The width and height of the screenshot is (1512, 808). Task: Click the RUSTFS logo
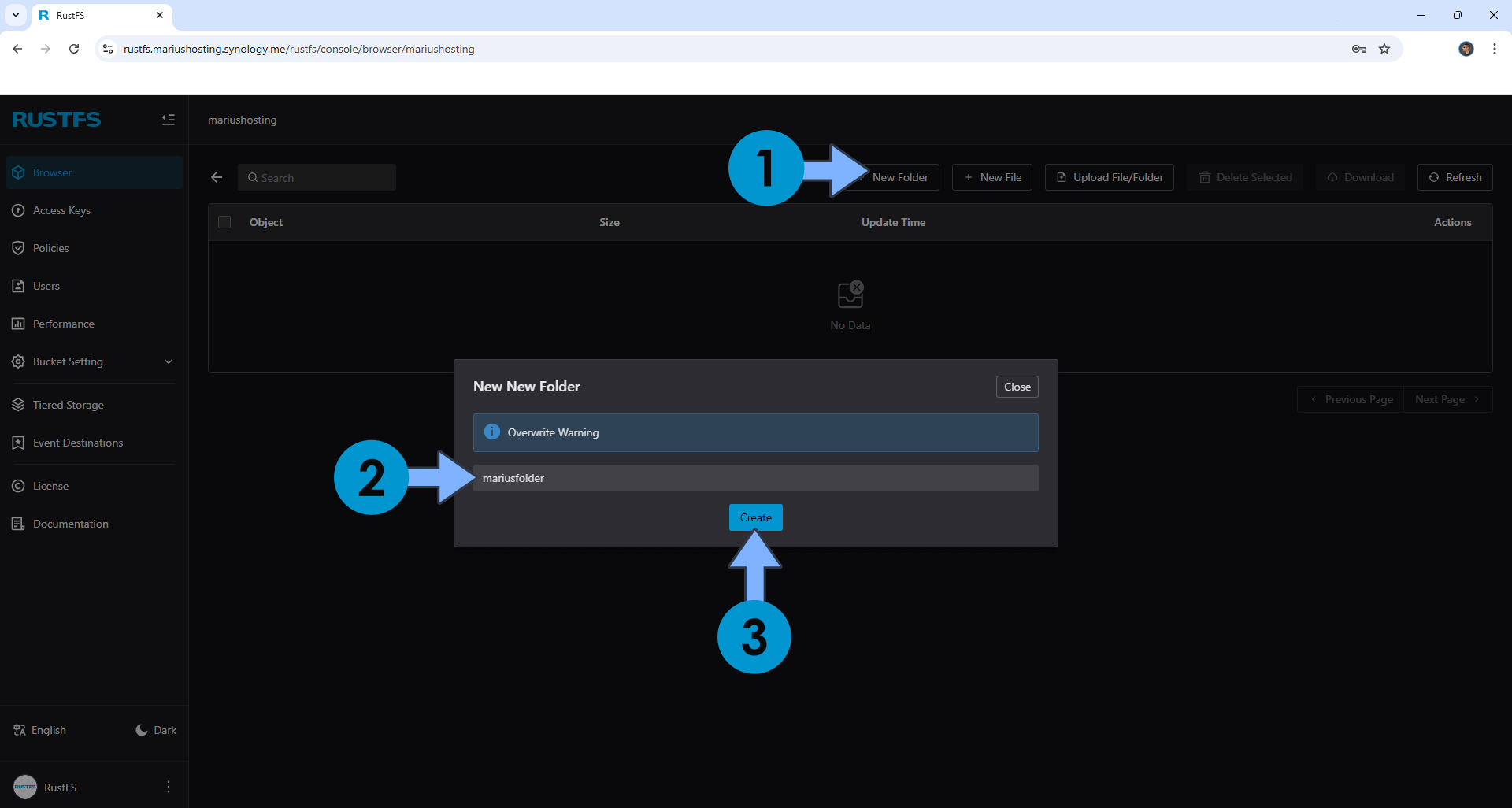57,120
